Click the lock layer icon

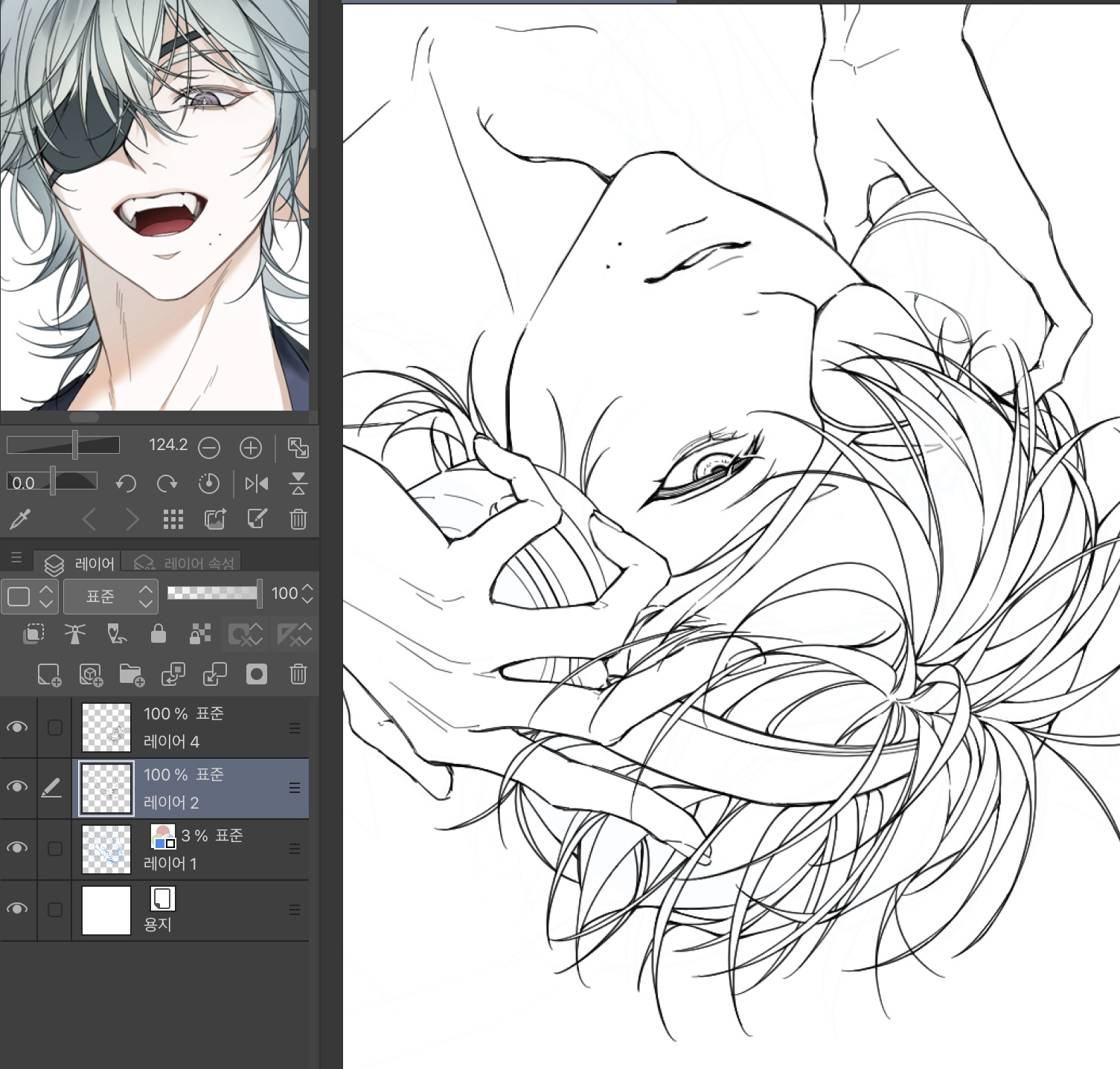pyautogui.click(x=158, y=634)
